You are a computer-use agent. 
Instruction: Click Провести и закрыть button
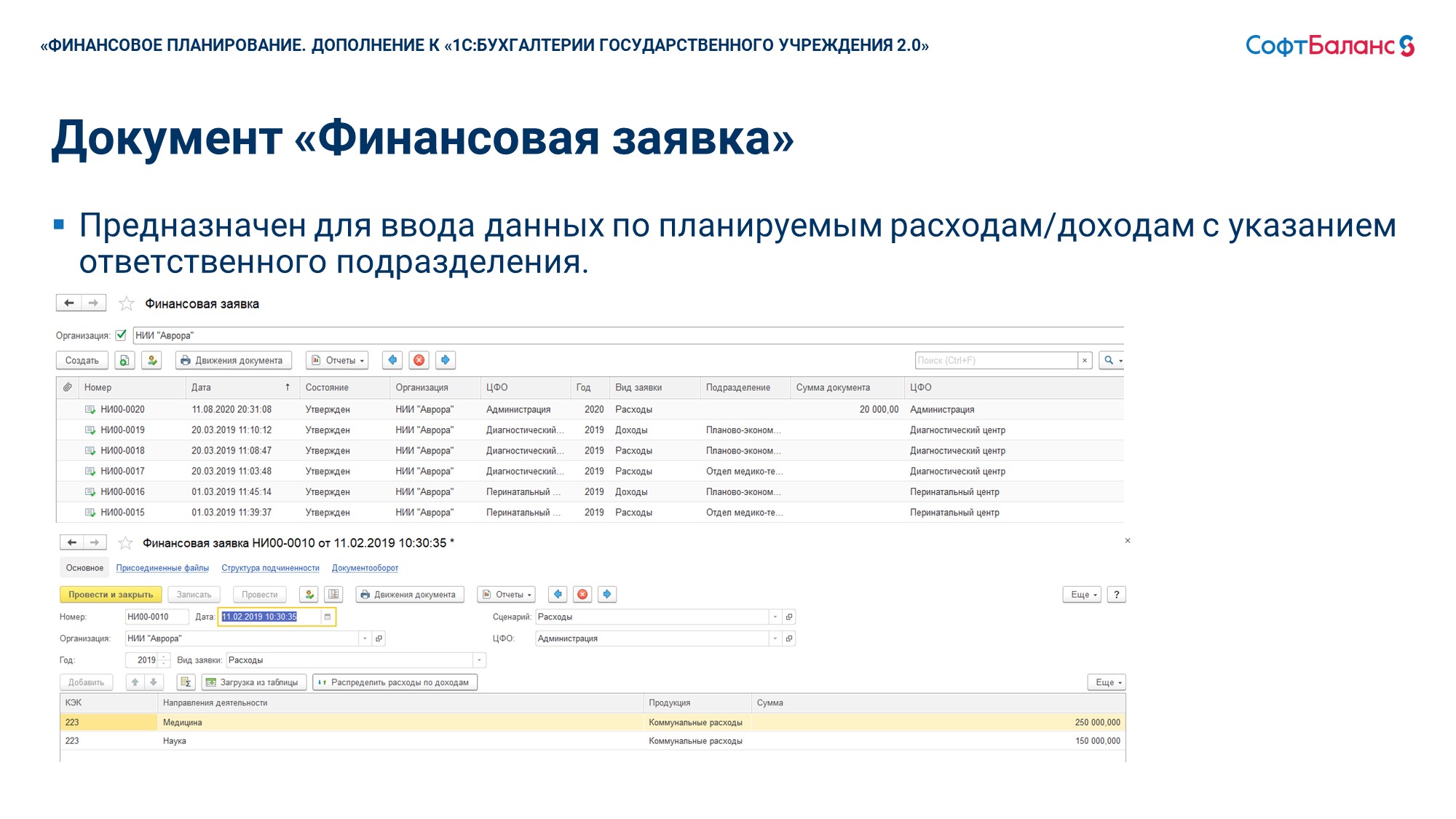[x=111, y=595]
